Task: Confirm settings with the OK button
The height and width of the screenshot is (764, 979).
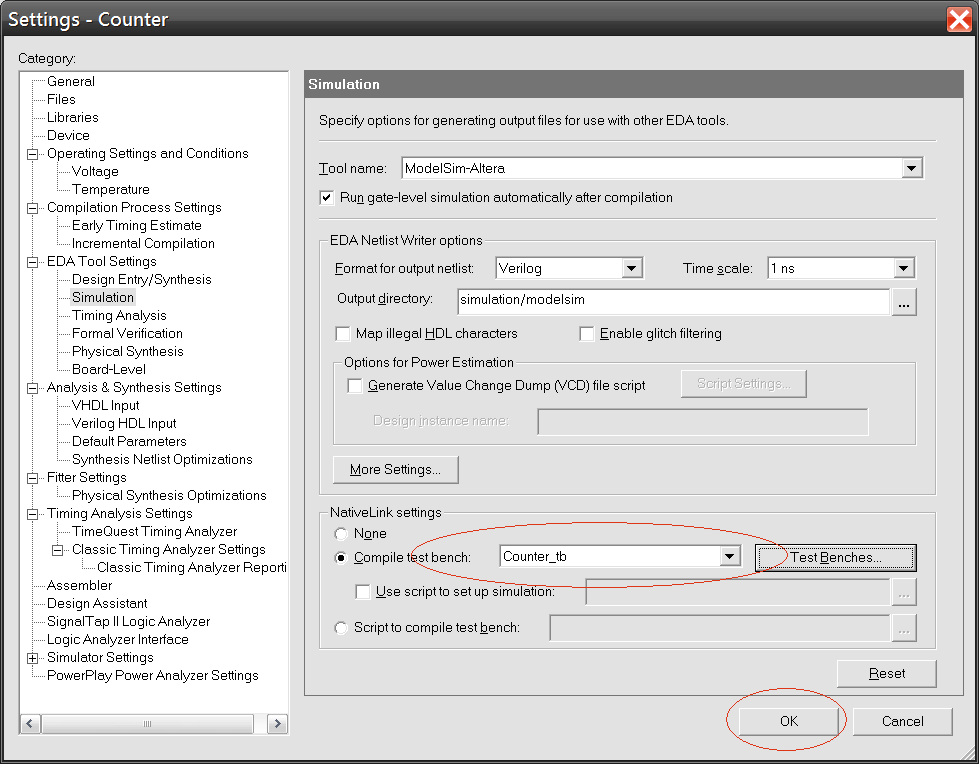Action: pos(789,722)
